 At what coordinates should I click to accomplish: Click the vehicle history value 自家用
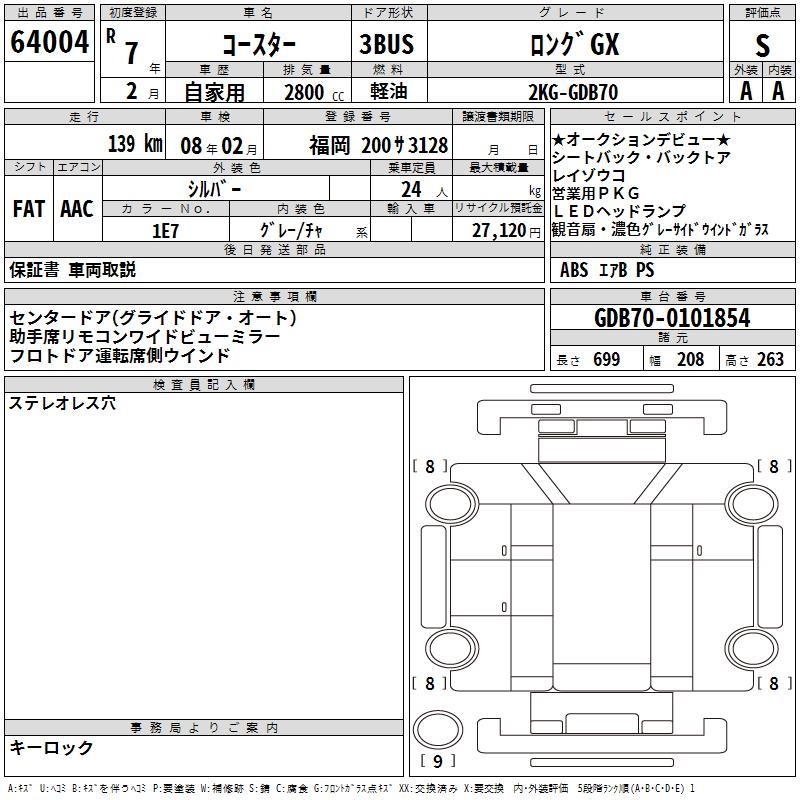pos(214,92)
